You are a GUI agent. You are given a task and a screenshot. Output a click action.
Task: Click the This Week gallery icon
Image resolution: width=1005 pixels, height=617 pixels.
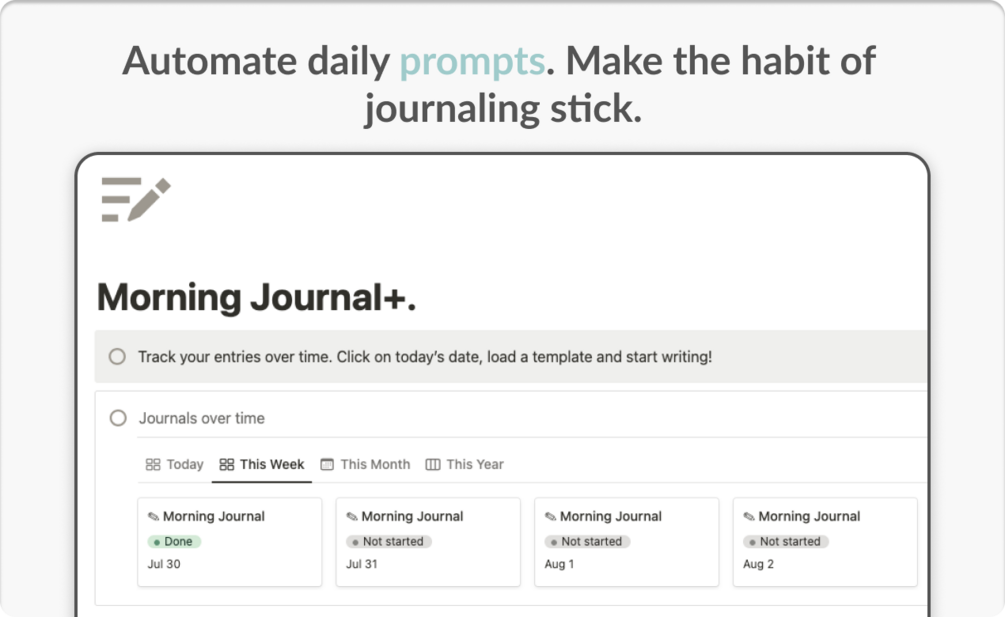(x=226, y=465)
